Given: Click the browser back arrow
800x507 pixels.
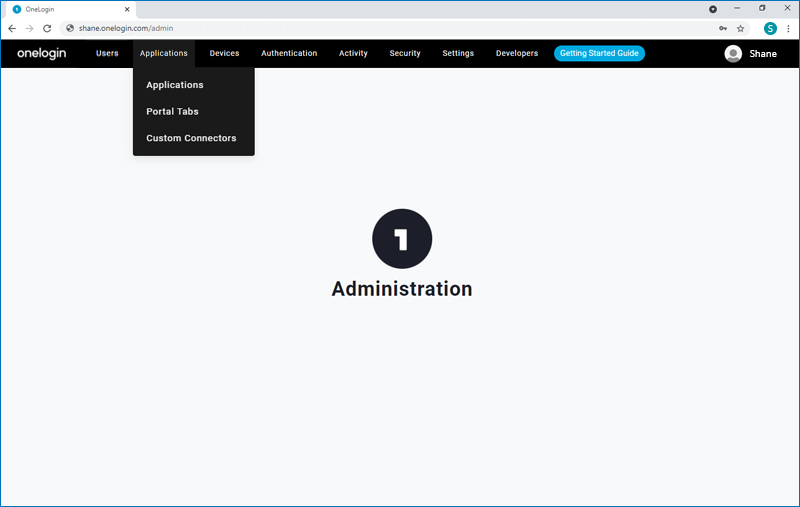Looking at the screenshot, I should coord(12,28).
